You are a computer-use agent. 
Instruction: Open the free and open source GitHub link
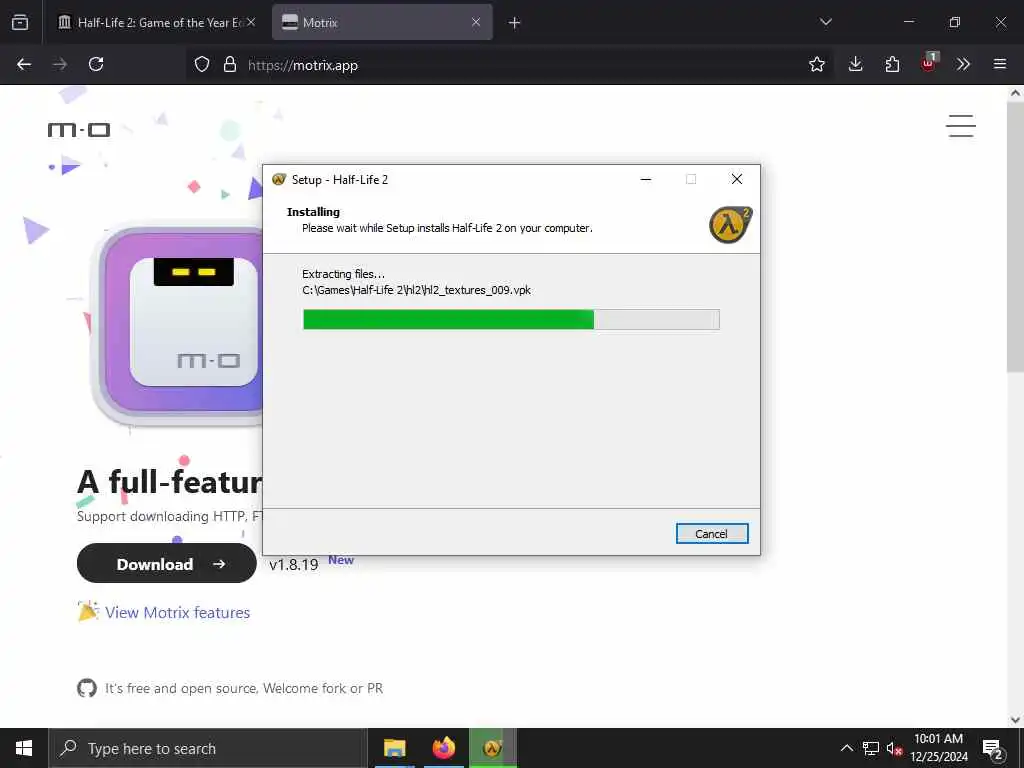244,688
